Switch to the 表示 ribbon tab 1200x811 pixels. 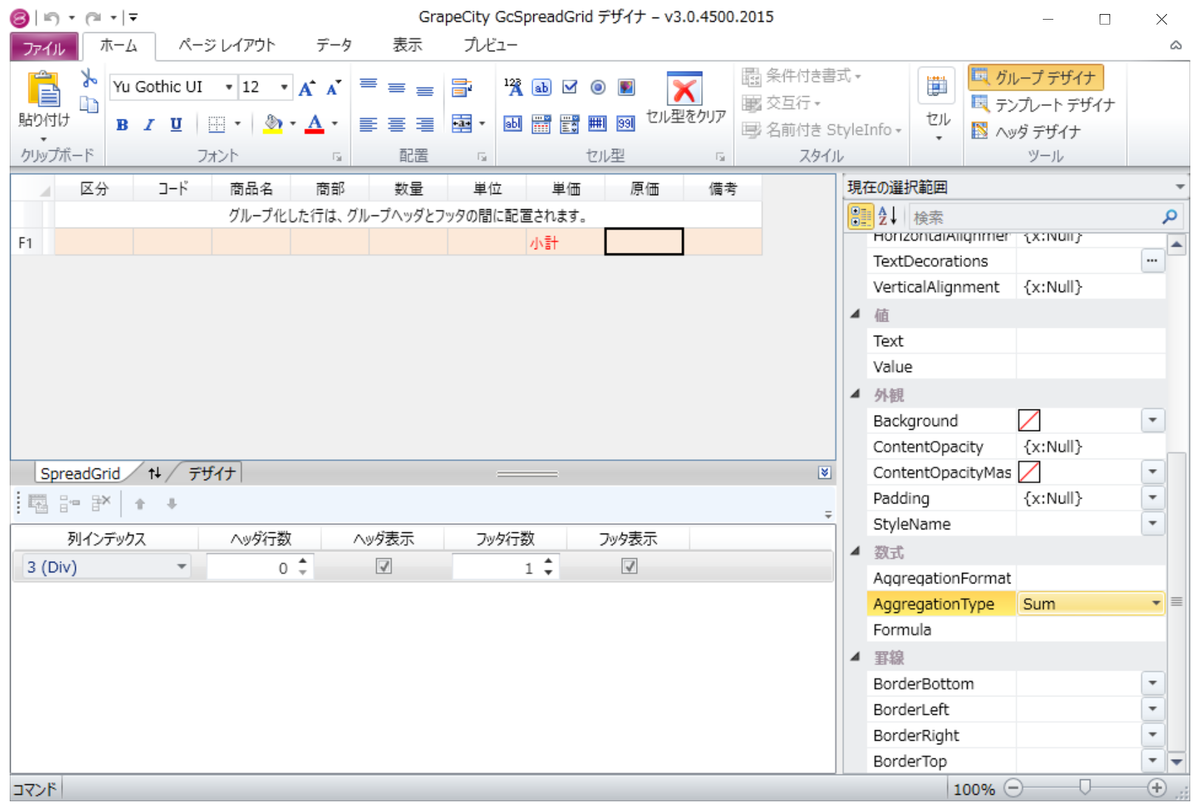click(x=407, y=46)
